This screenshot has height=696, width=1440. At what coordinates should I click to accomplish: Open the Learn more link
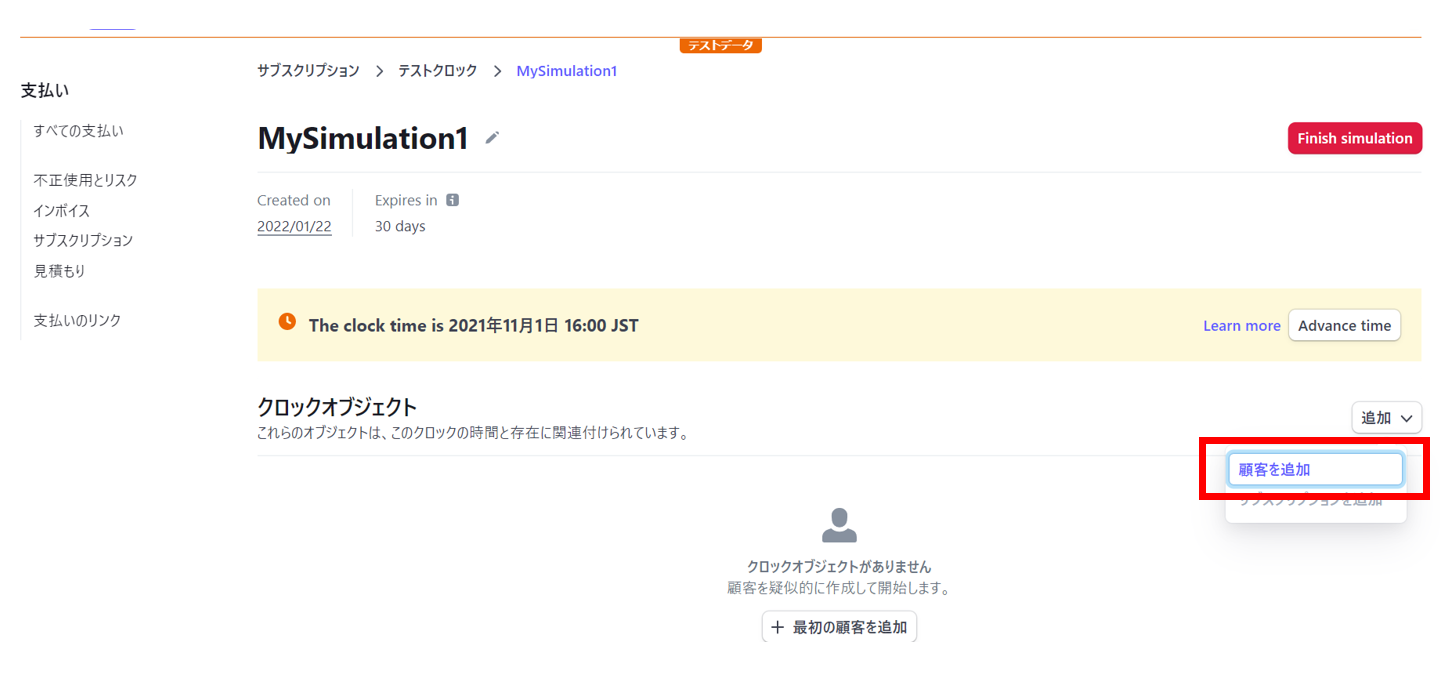pos(1241,325)
